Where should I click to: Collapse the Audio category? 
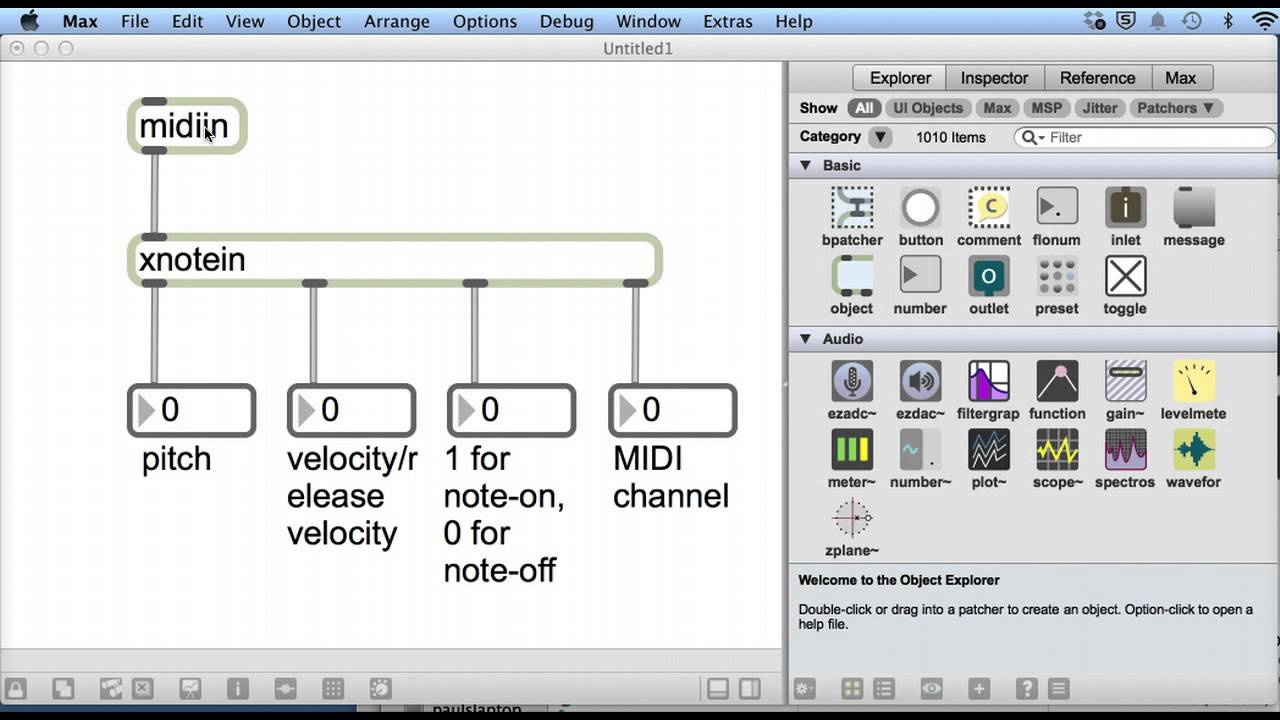pos(805,339)
